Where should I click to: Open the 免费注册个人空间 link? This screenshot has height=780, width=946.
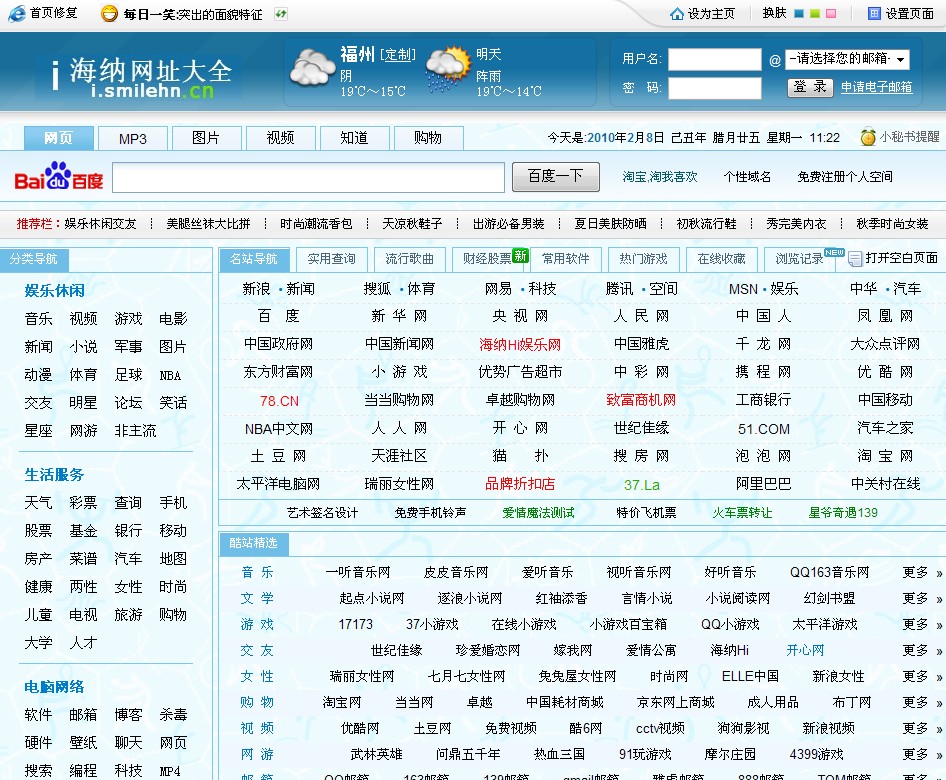pos(845,177)
